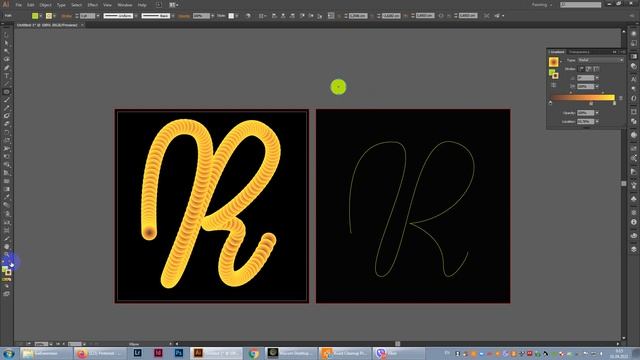Open the aspect ratio dropdown
The width and height of the screenshot is (640, 360).
(x=597, y=86)
